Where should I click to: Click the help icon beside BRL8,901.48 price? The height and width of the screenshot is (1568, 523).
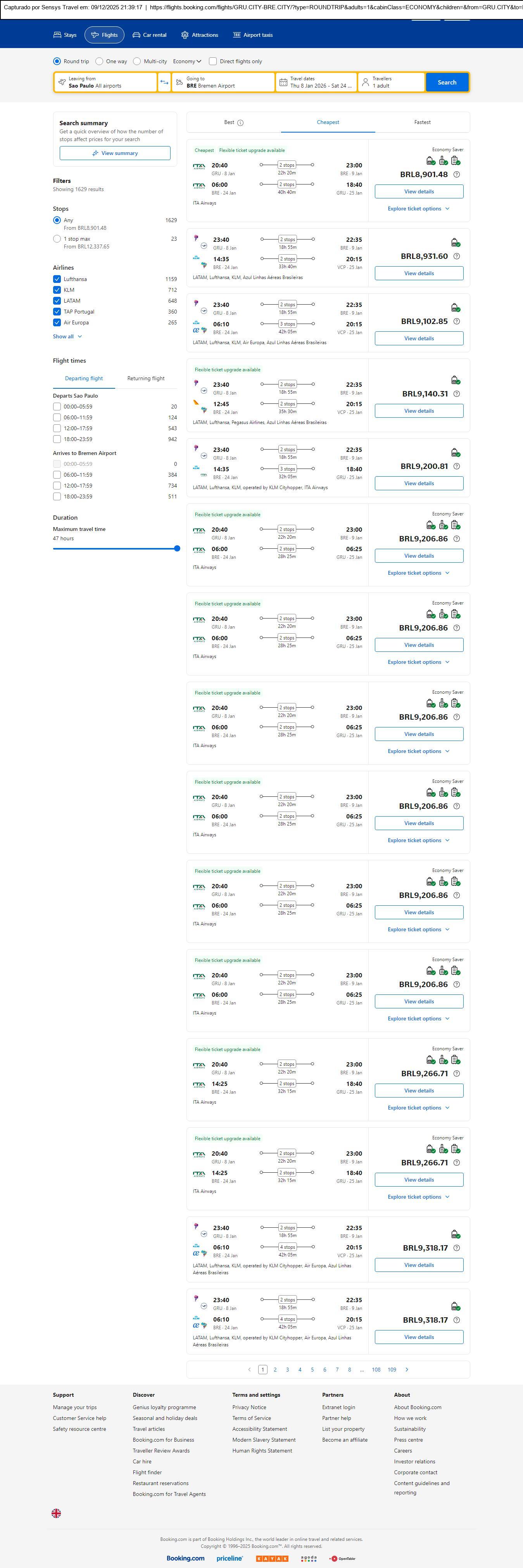(x=457, y=175)
